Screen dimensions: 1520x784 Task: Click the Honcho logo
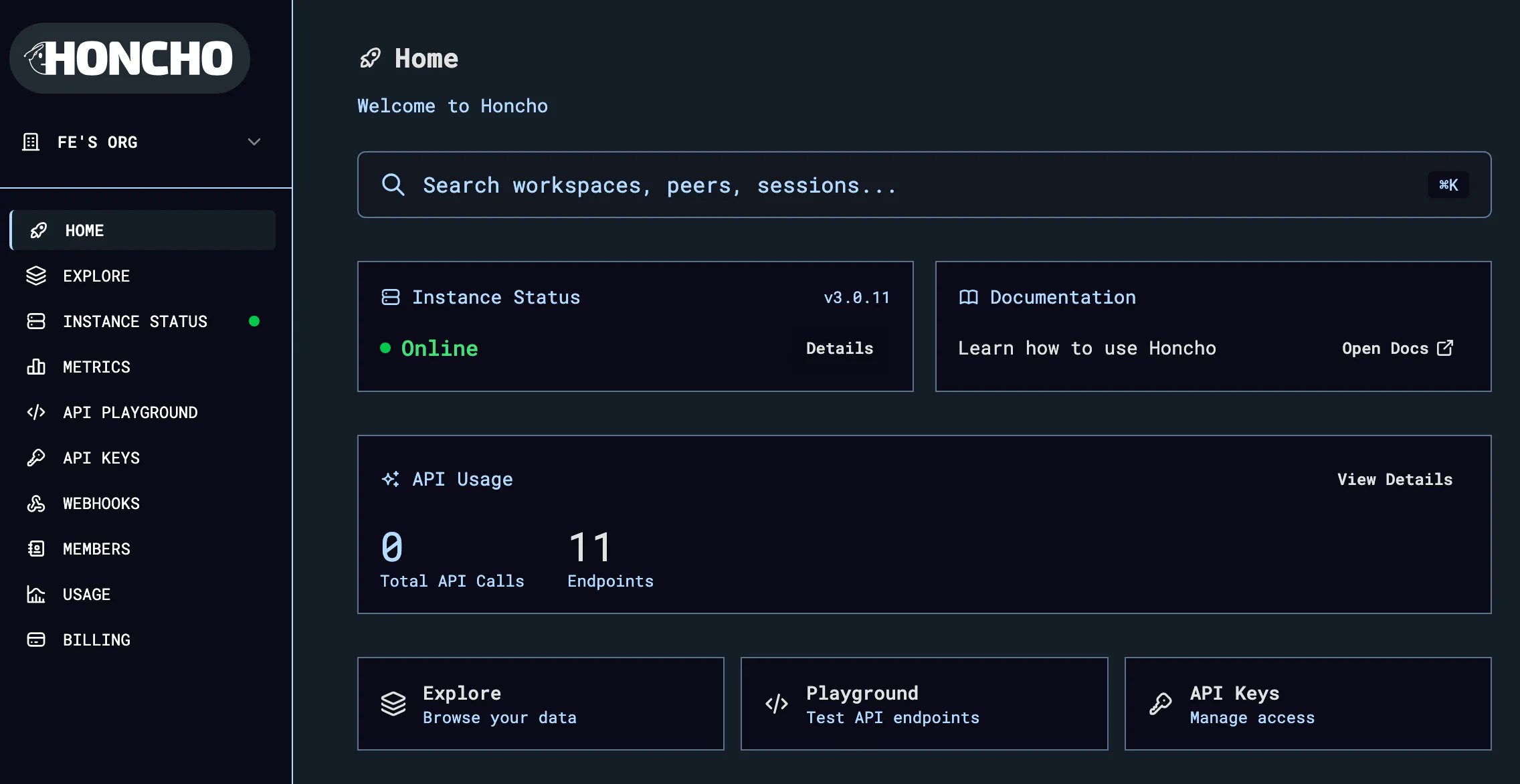point(130,58)
